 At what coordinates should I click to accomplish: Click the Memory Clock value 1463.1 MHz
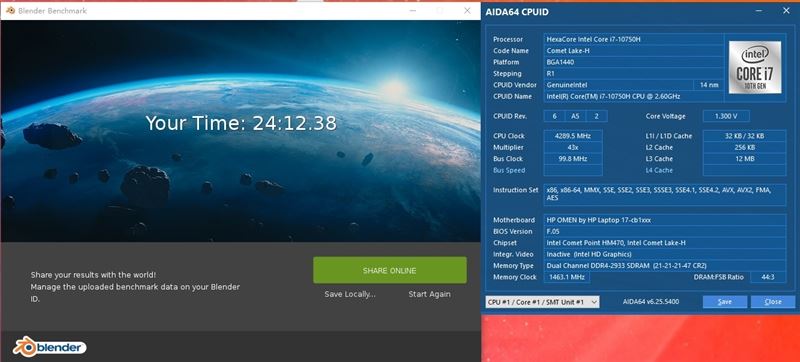tap(567, 277)
